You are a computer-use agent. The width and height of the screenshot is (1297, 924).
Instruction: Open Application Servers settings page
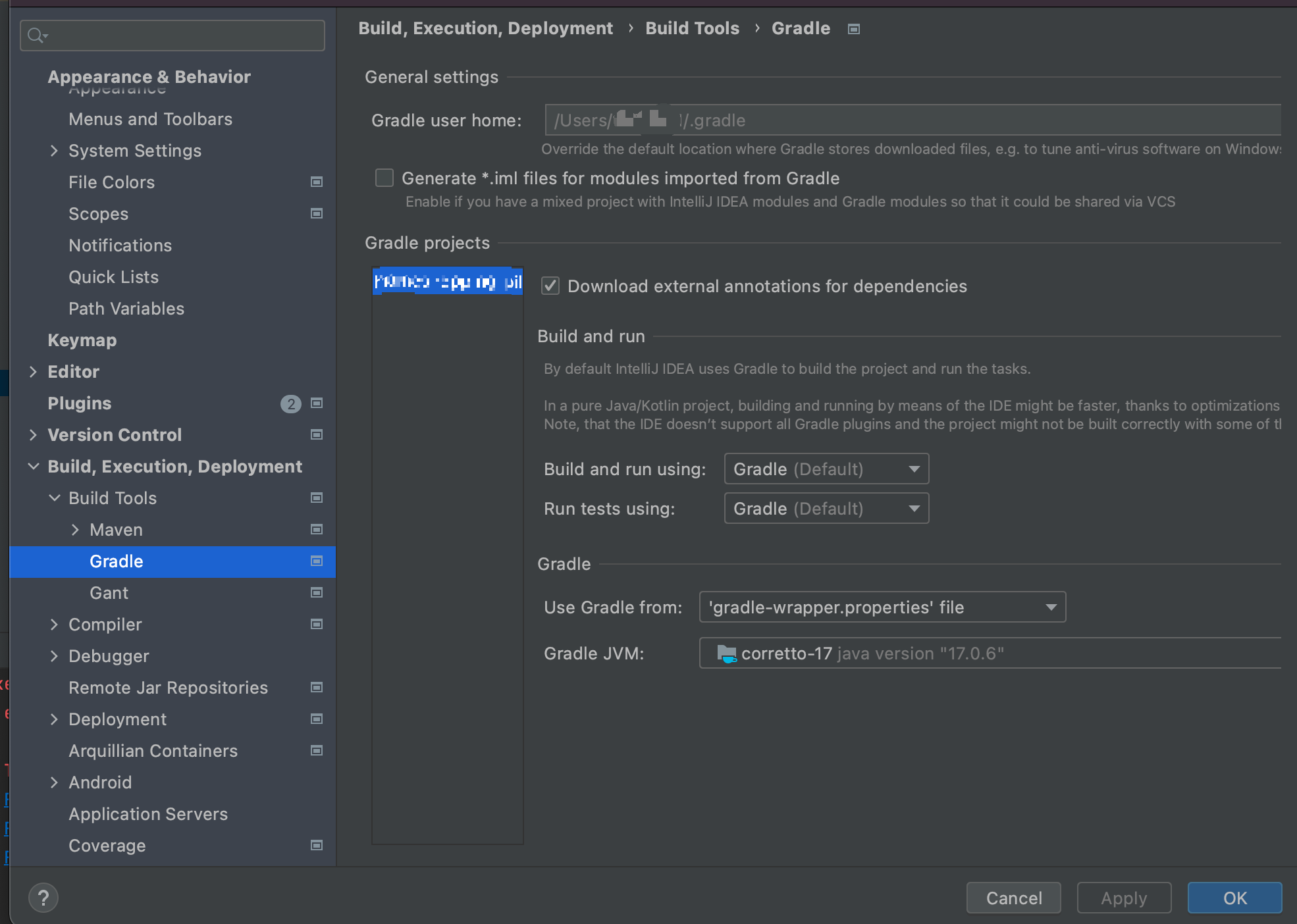148,814
